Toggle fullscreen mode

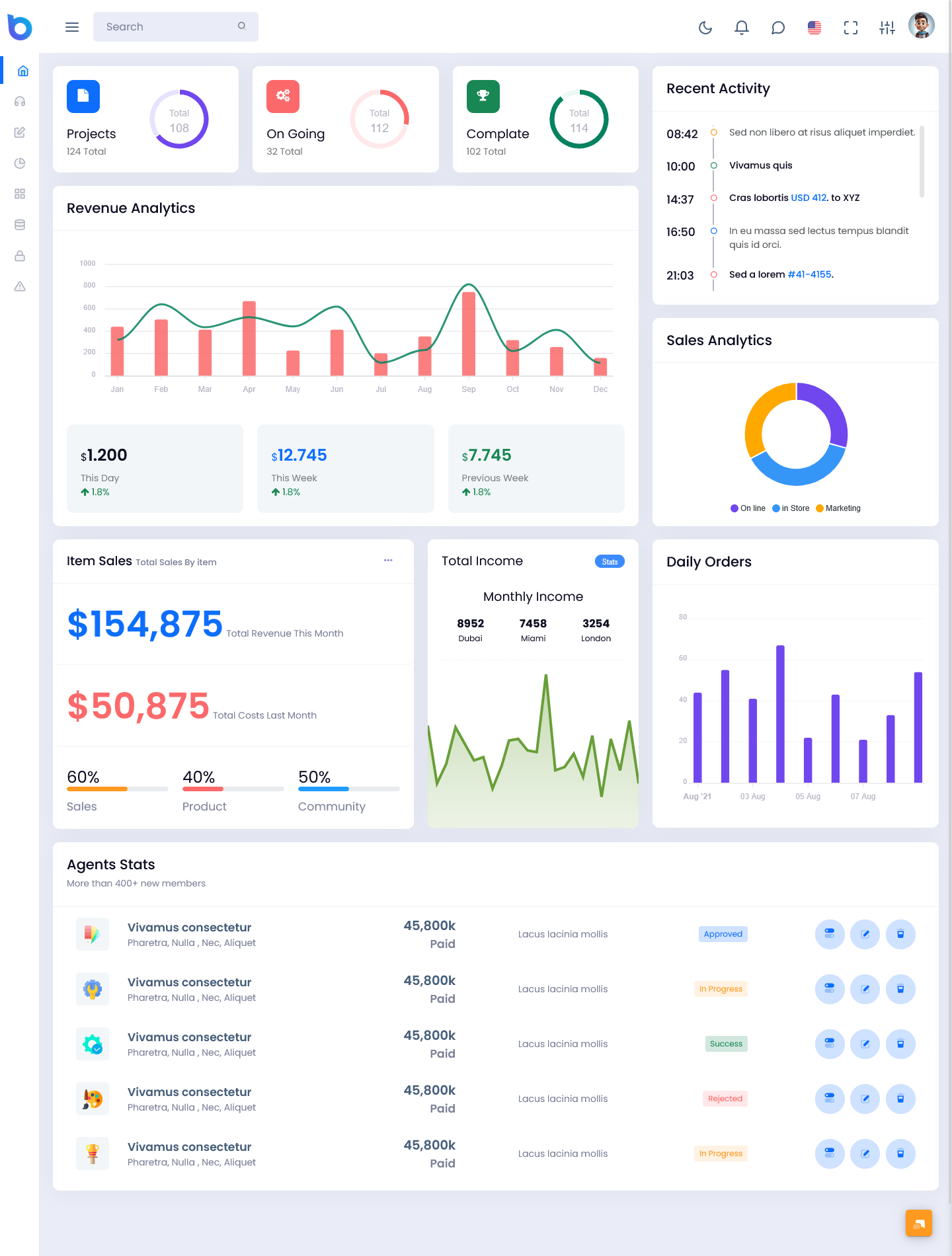click(x=851, y=28)
